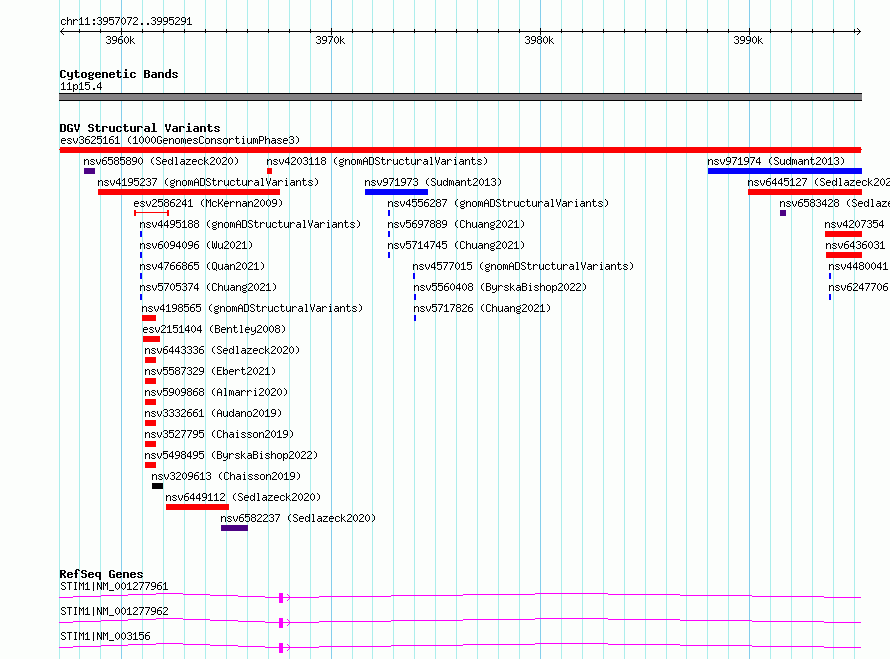Click the blue nsv971973 variant bar

click(396, 192)
